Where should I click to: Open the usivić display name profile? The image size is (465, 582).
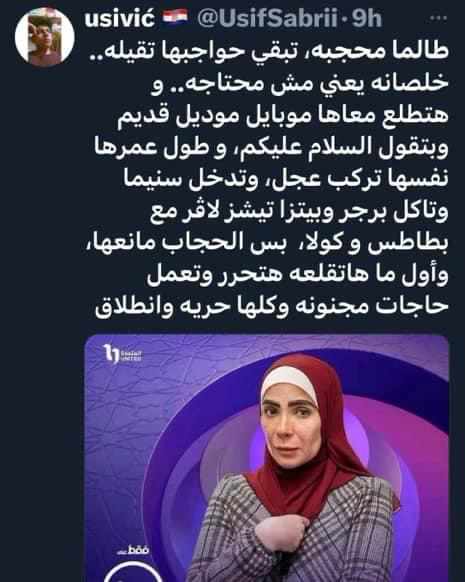click(x=119, y=18)
